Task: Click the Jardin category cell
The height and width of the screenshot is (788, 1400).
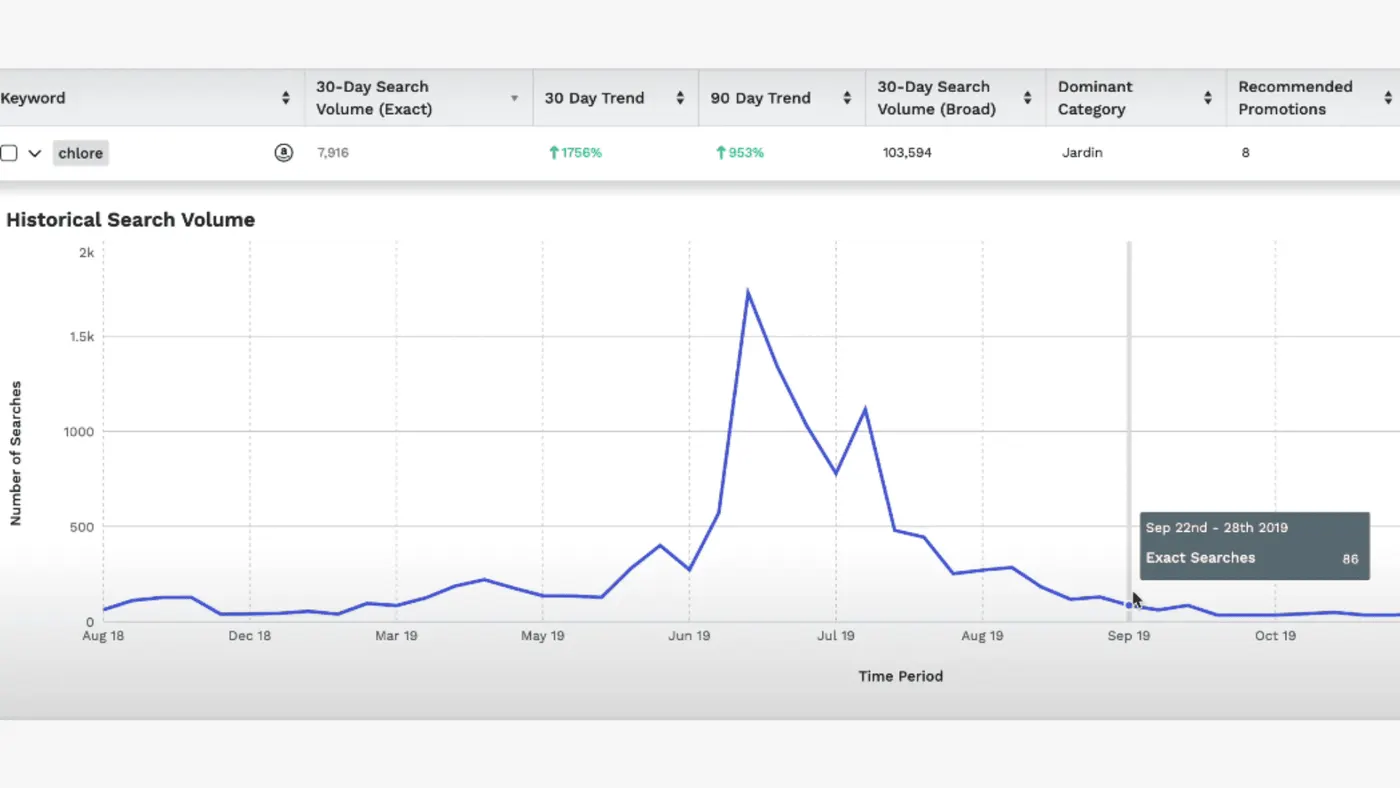Action: click(1082, 153)
